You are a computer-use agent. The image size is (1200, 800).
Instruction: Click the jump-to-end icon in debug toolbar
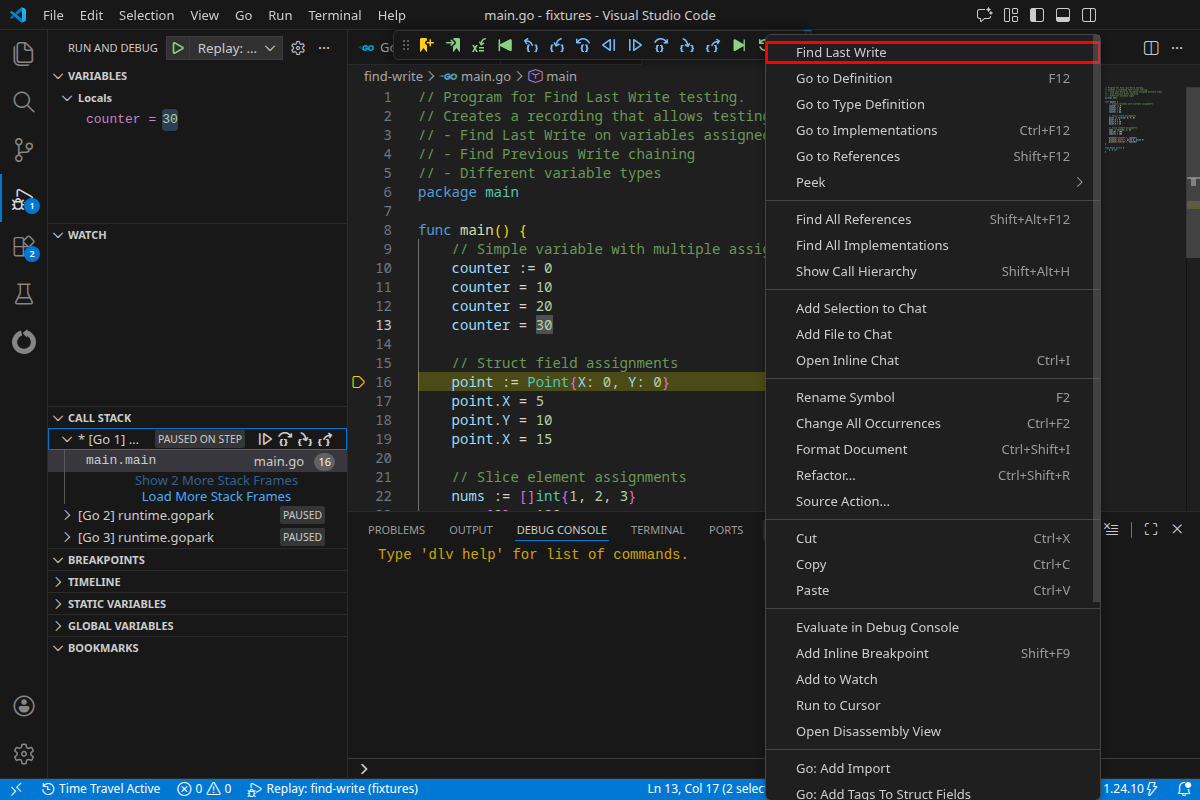click(x=740, y=47)
